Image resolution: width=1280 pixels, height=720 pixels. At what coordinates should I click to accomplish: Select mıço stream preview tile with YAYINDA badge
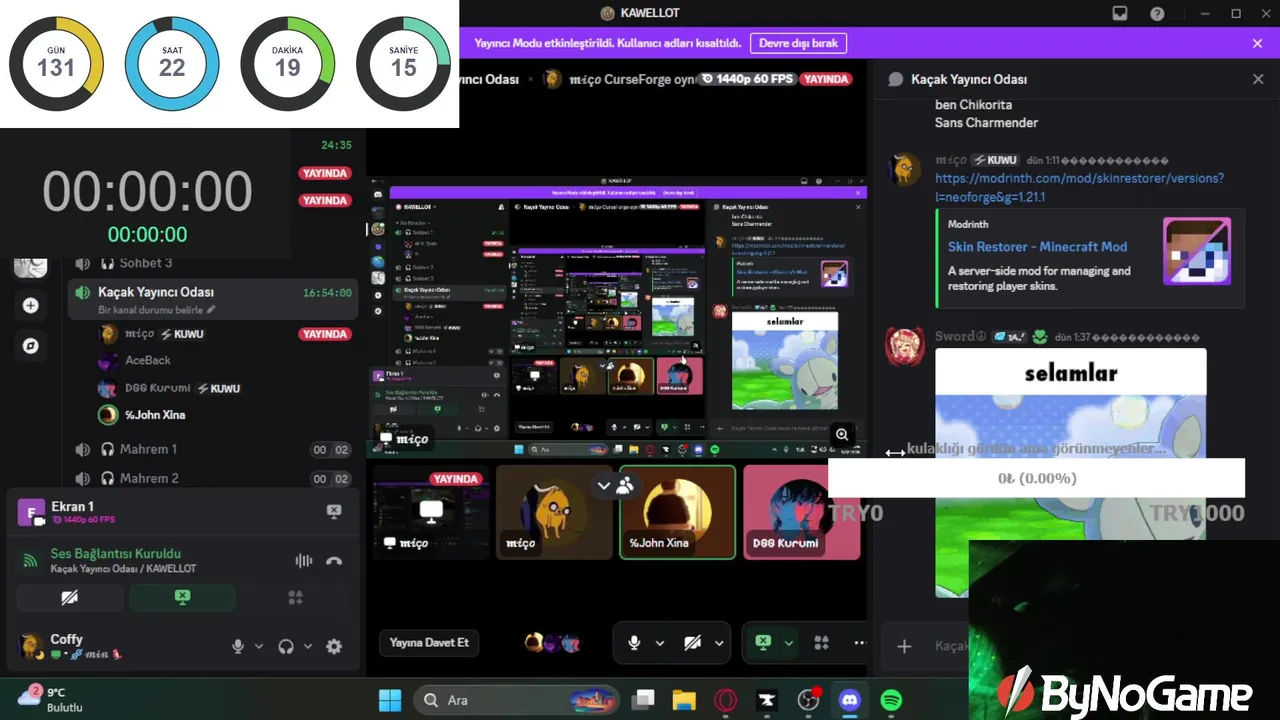tap(431, 512)
